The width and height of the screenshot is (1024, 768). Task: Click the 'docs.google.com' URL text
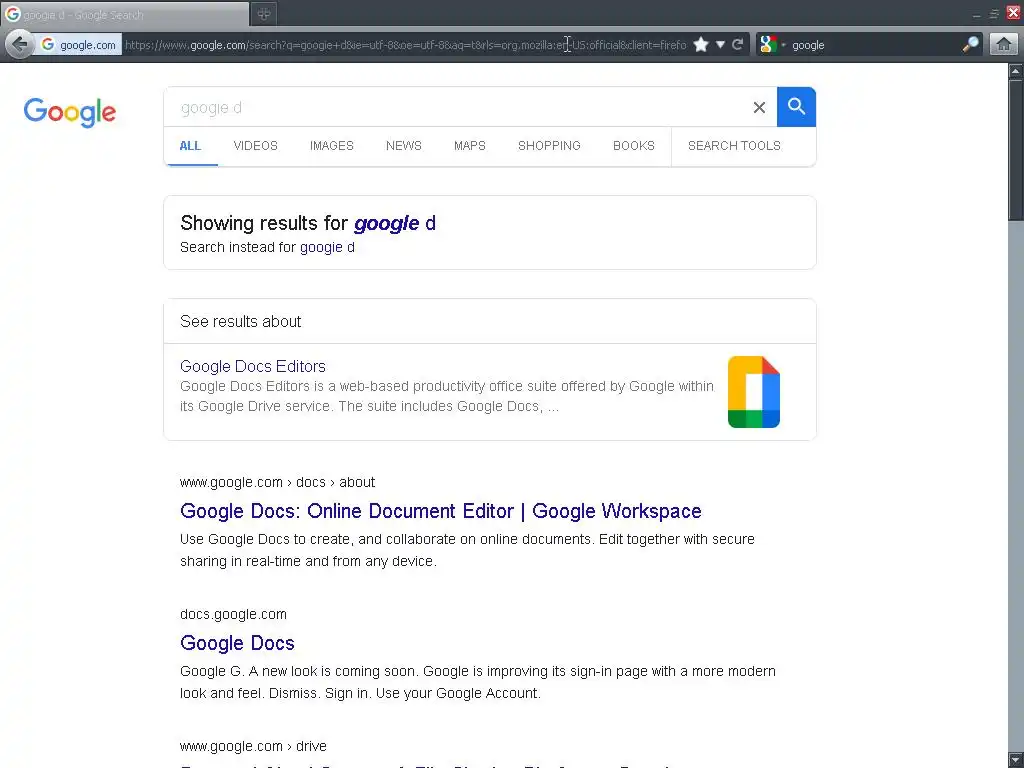coord(233,614)
